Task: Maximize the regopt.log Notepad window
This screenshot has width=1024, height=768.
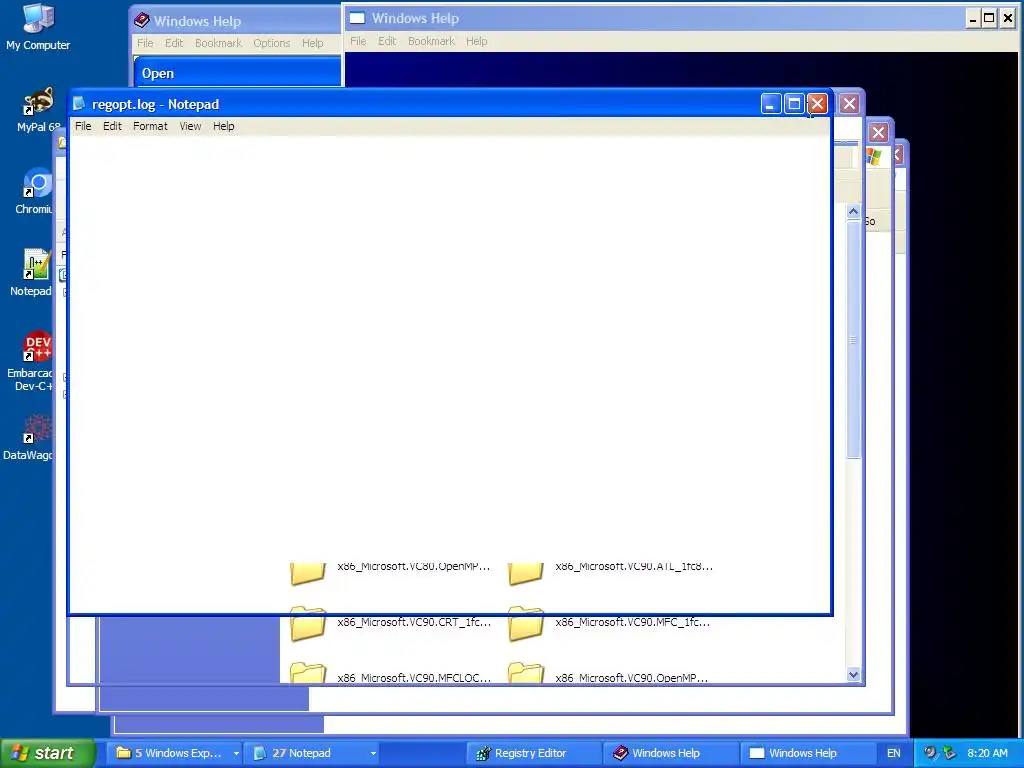Action: point(794,104)
